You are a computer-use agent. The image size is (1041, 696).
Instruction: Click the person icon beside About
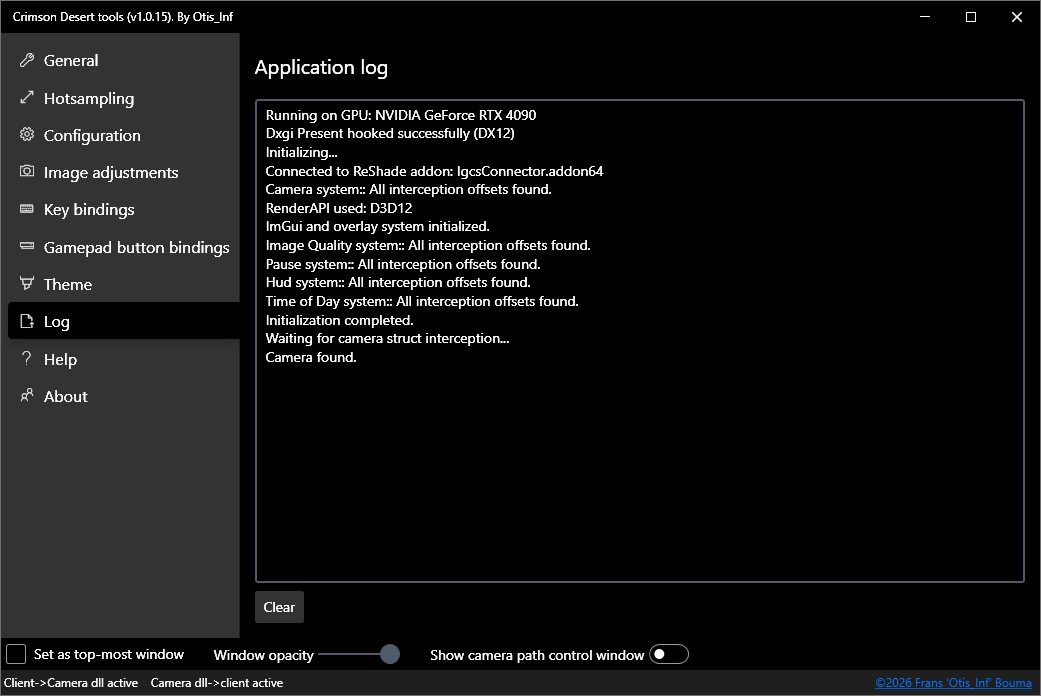(27, 396)
